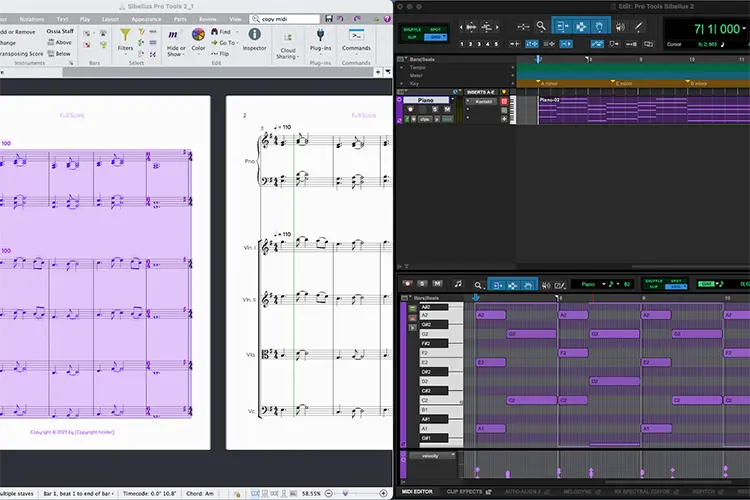Image resolution: width=750 pixels, height=500 pixels.
Task: Click the mini keyboard on Piano track
Action: click(x=513, y=110)
